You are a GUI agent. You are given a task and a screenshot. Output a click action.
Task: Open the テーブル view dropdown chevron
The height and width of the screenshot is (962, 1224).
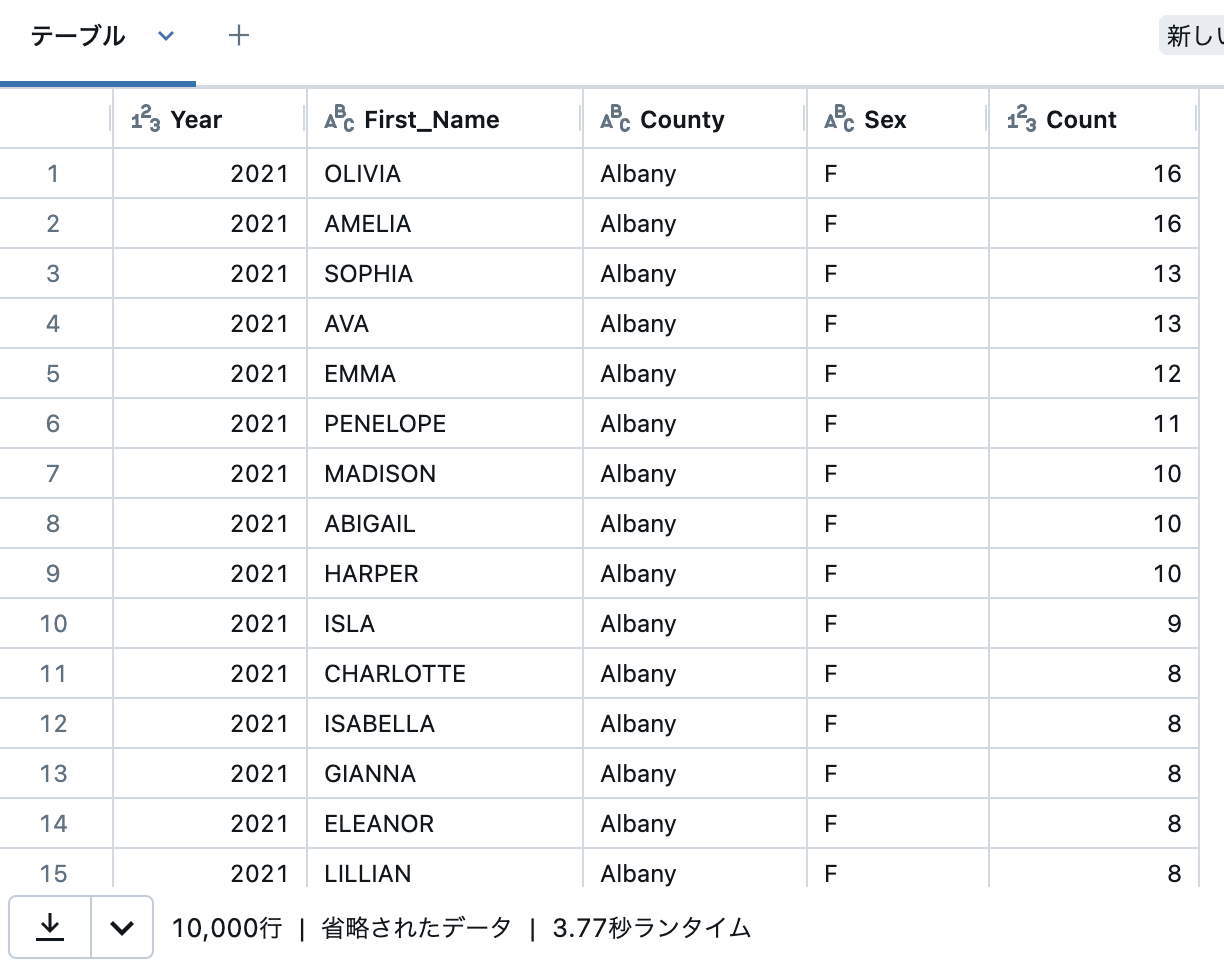166,35
